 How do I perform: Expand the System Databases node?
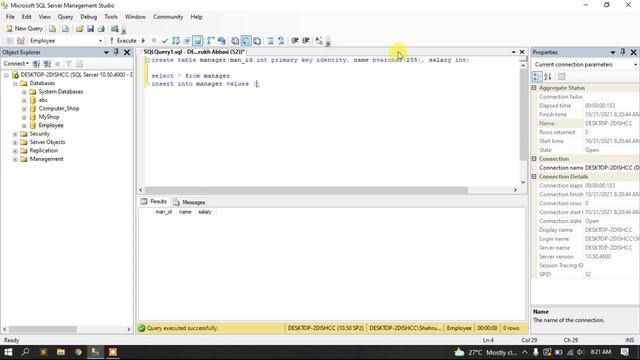coord(24,92)
